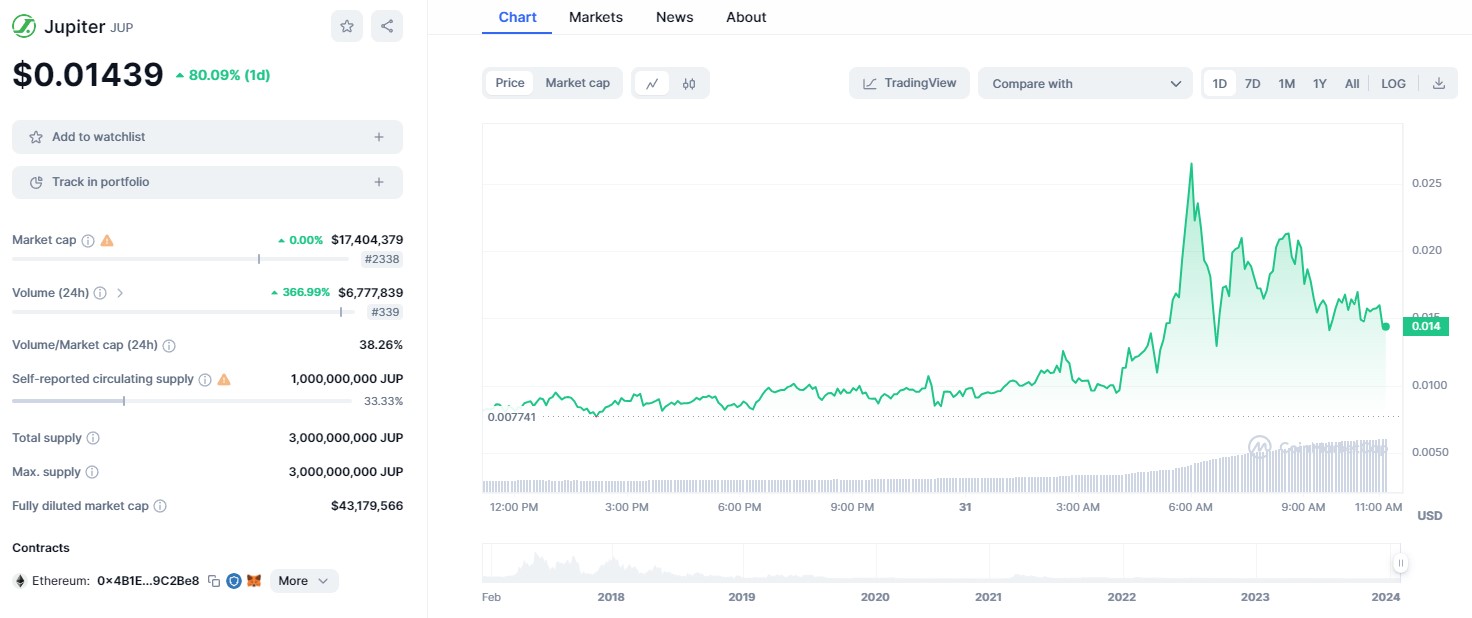Show info tooltip for Volume (24h)
The image size is (1472, 618).
click(x=99, y=293)
